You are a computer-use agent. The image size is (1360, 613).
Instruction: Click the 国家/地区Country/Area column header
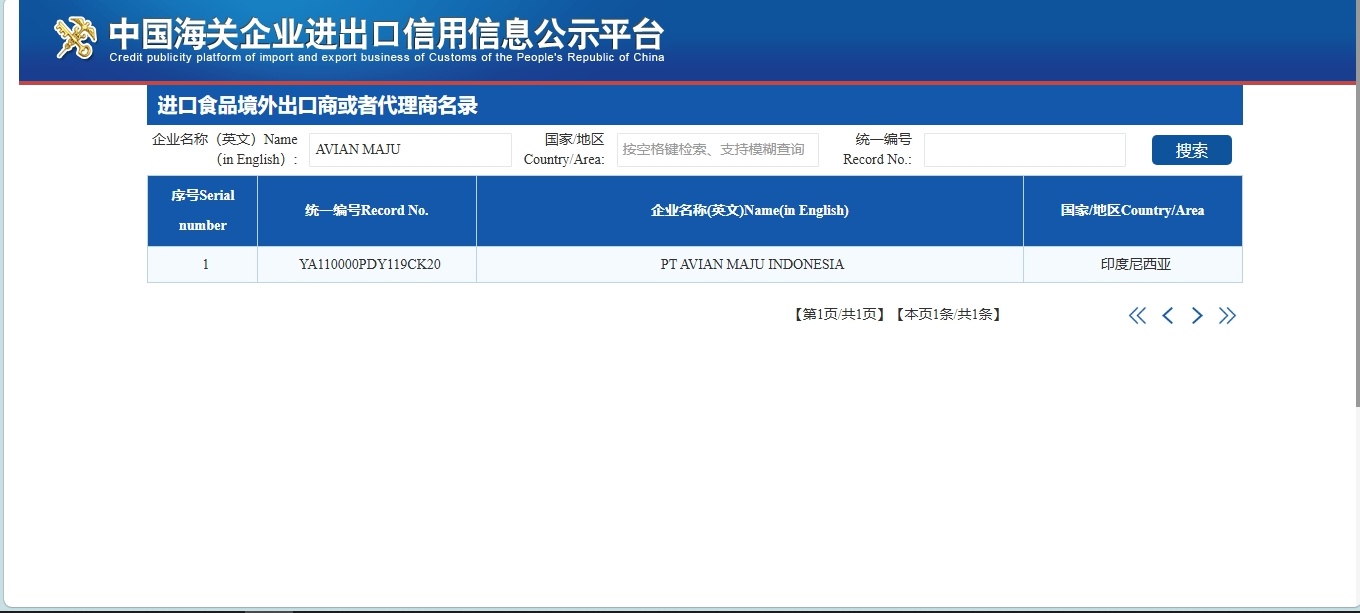coord(1133,211)
